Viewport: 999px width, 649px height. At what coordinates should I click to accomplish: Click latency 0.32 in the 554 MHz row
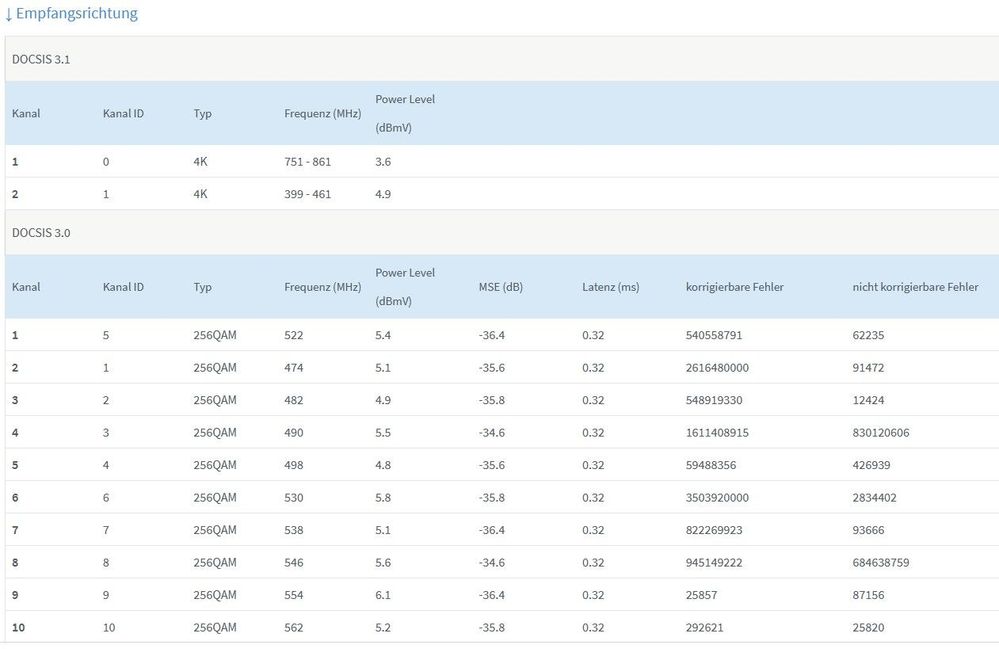593,595
